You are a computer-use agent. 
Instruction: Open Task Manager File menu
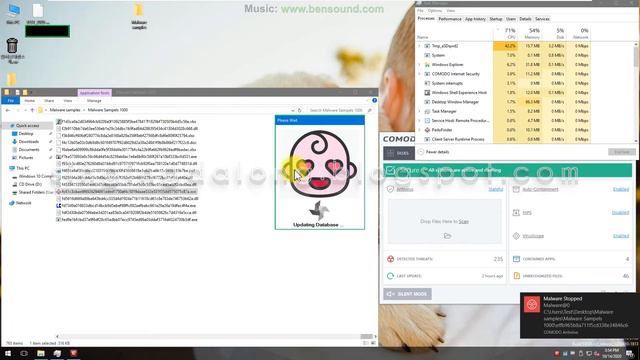coord(420,11)
